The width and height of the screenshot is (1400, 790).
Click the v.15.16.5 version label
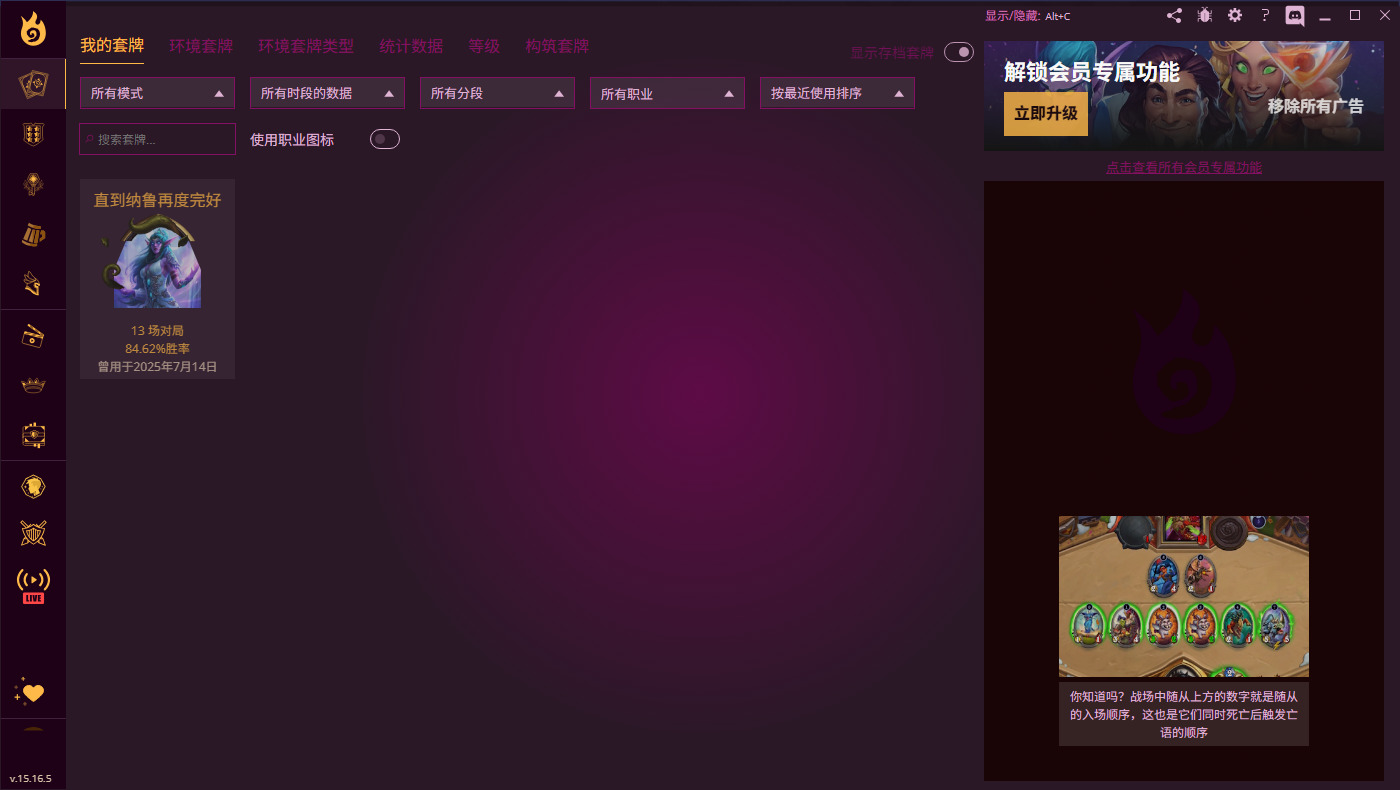(30, 778)
